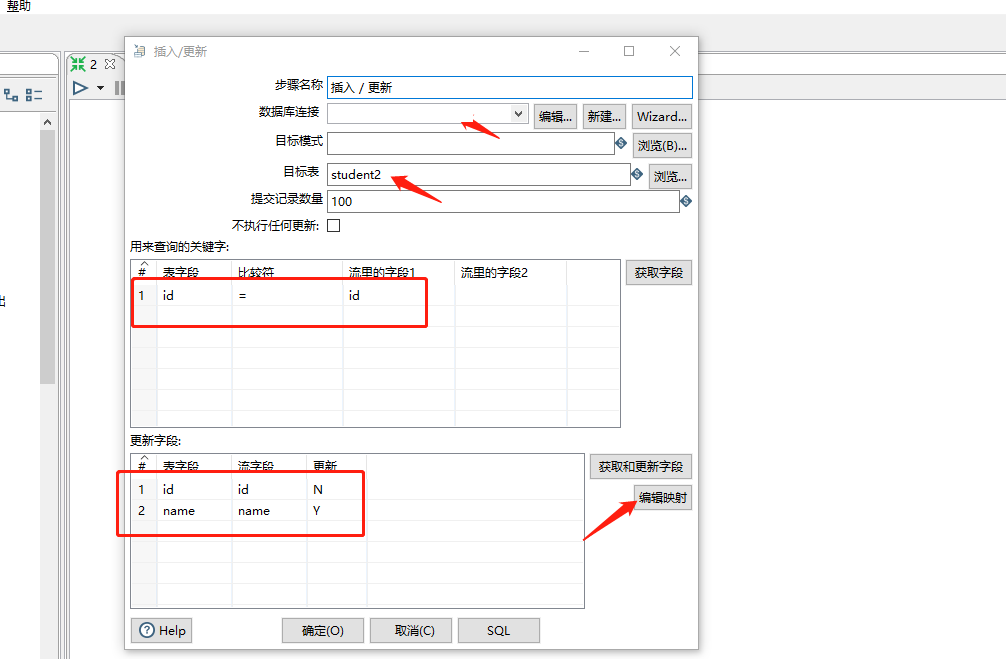The image size is (1006, 659).
Task: Click the list view icon in the left panel
Action: 34,95
